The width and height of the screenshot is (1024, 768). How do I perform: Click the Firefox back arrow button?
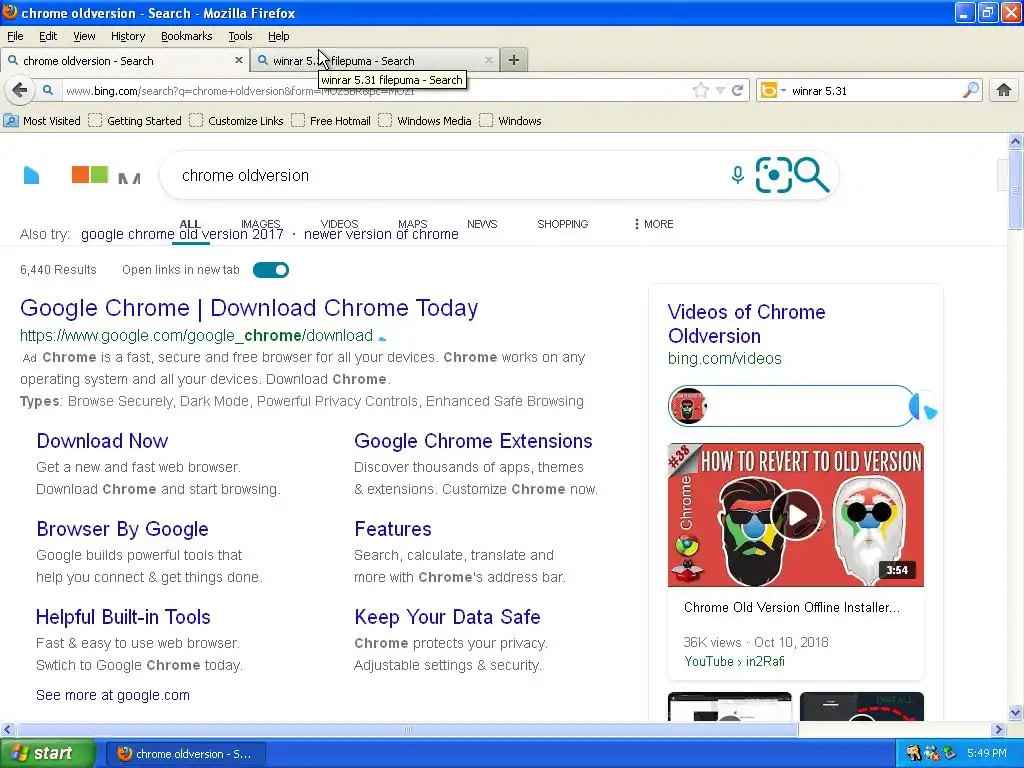pyautogui.click(x=20, y=90)
